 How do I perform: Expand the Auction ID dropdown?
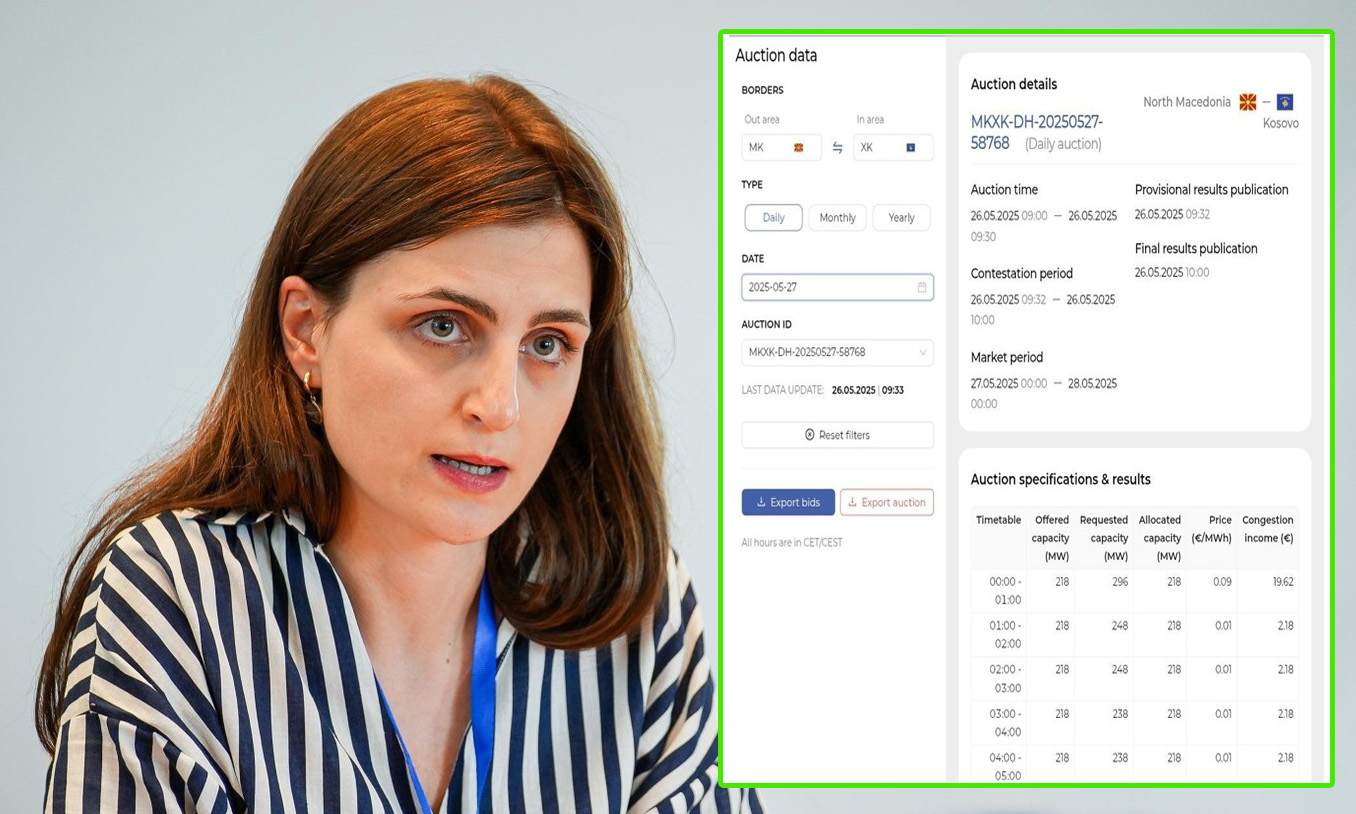[x=837, y=352]
